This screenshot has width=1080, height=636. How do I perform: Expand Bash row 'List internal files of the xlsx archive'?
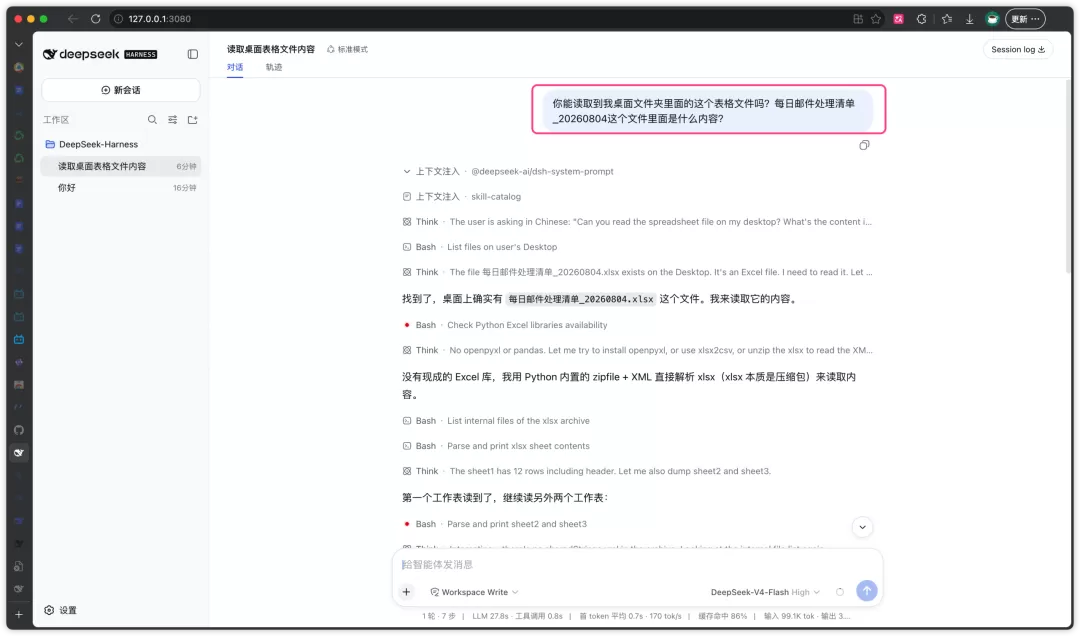click(496, 421)
